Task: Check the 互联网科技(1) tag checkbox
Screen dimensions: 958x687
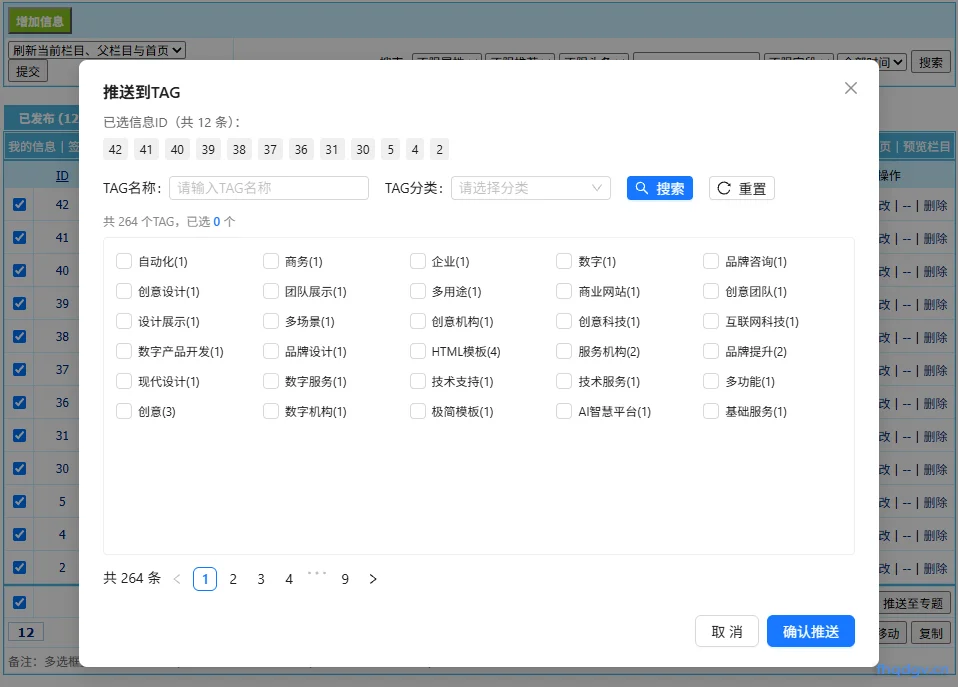Action: coord(711,321)
